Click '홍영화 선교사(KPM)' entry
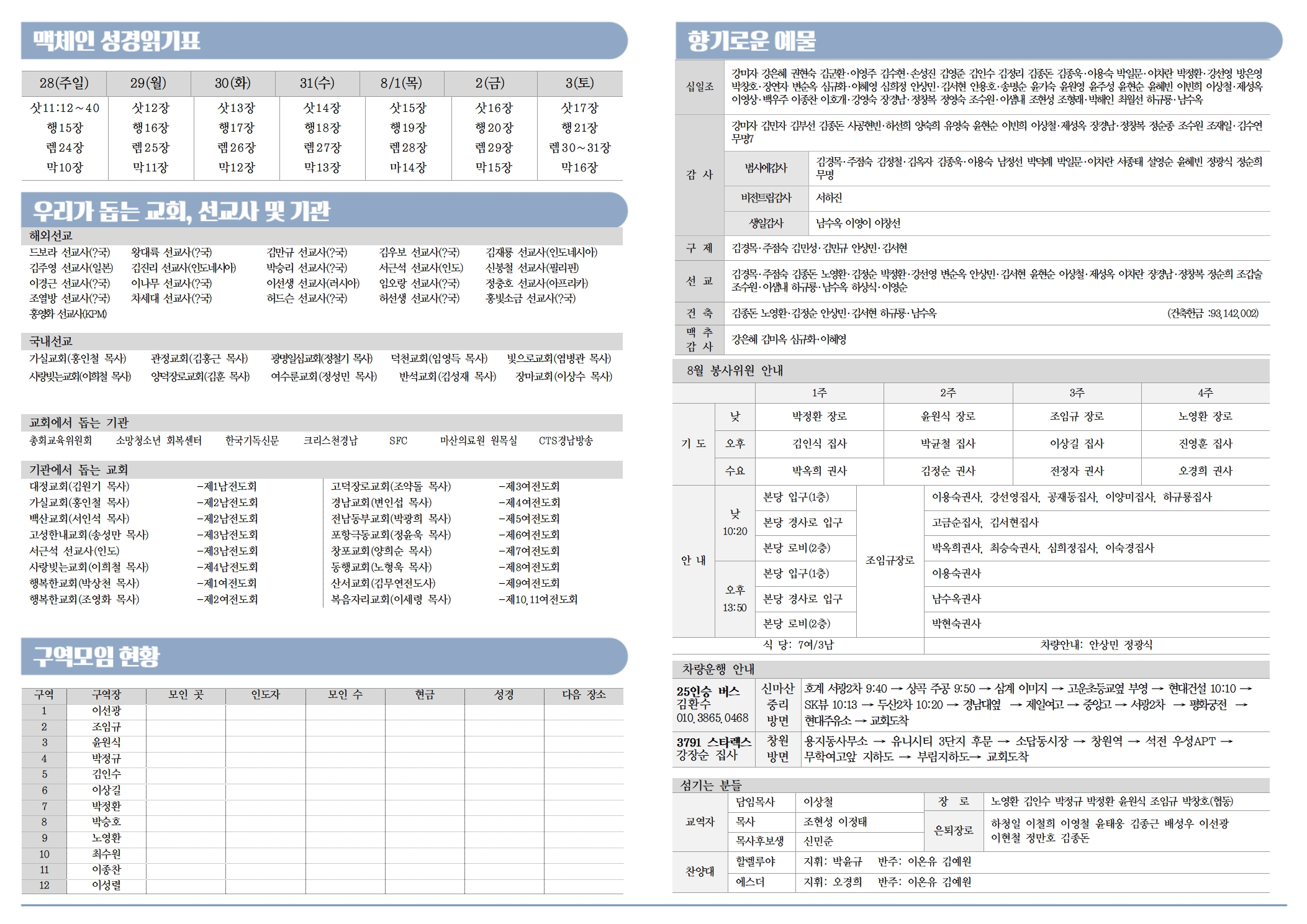Image resolution: width=1307 pixels, height=924 pixels. tap(68, 314)
